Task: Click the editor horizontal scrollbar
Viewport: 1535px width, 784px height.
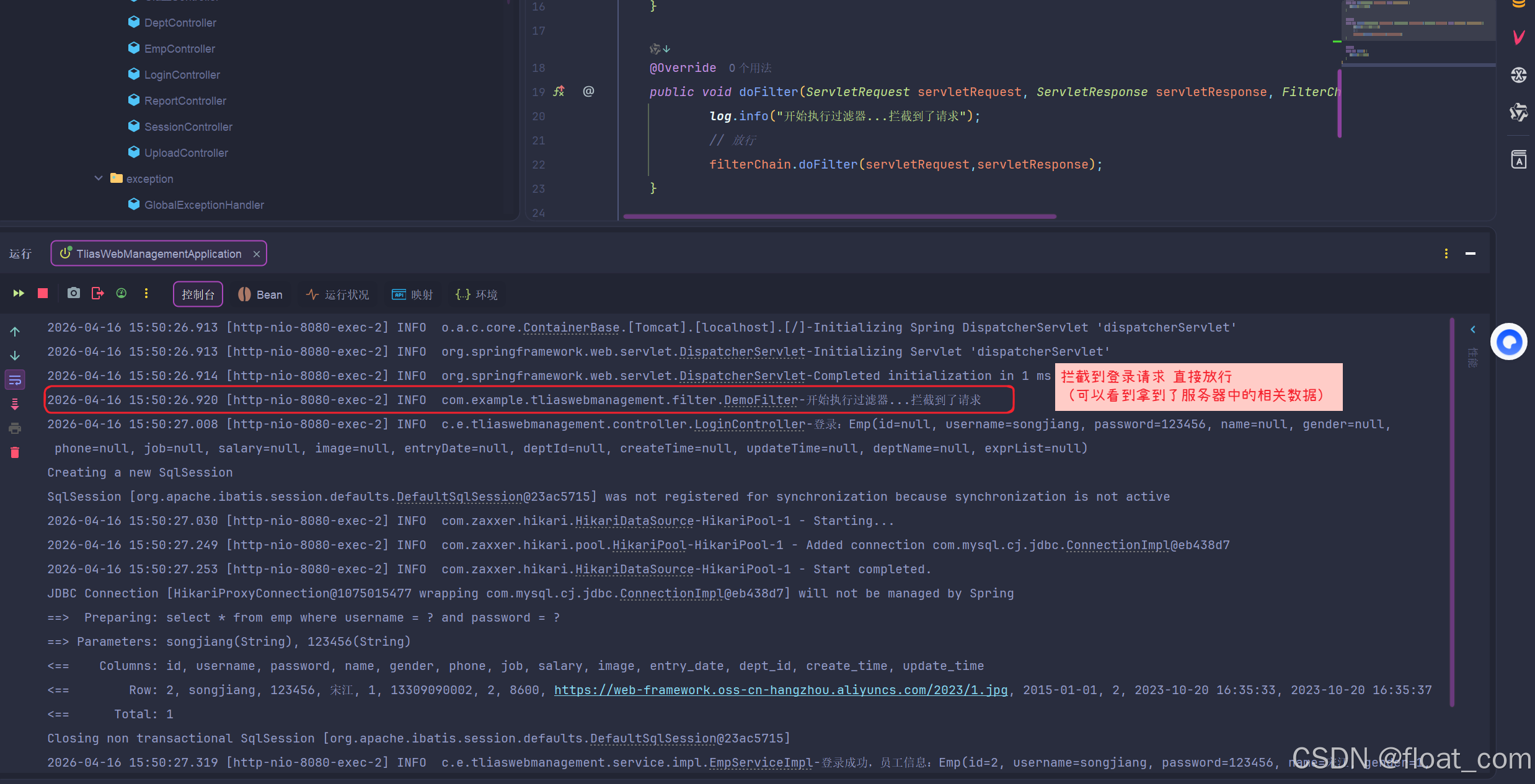Action: click(839, 216)
